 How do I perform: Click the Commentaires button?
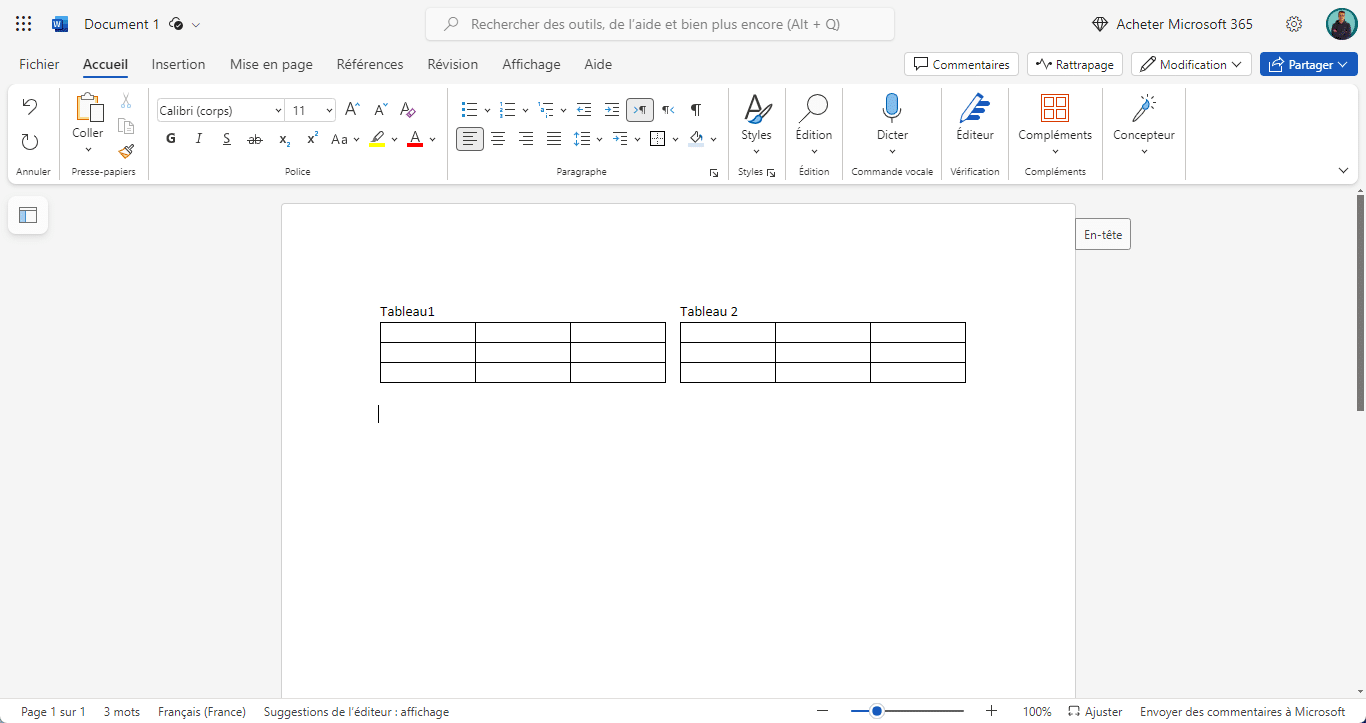(961, 64)
